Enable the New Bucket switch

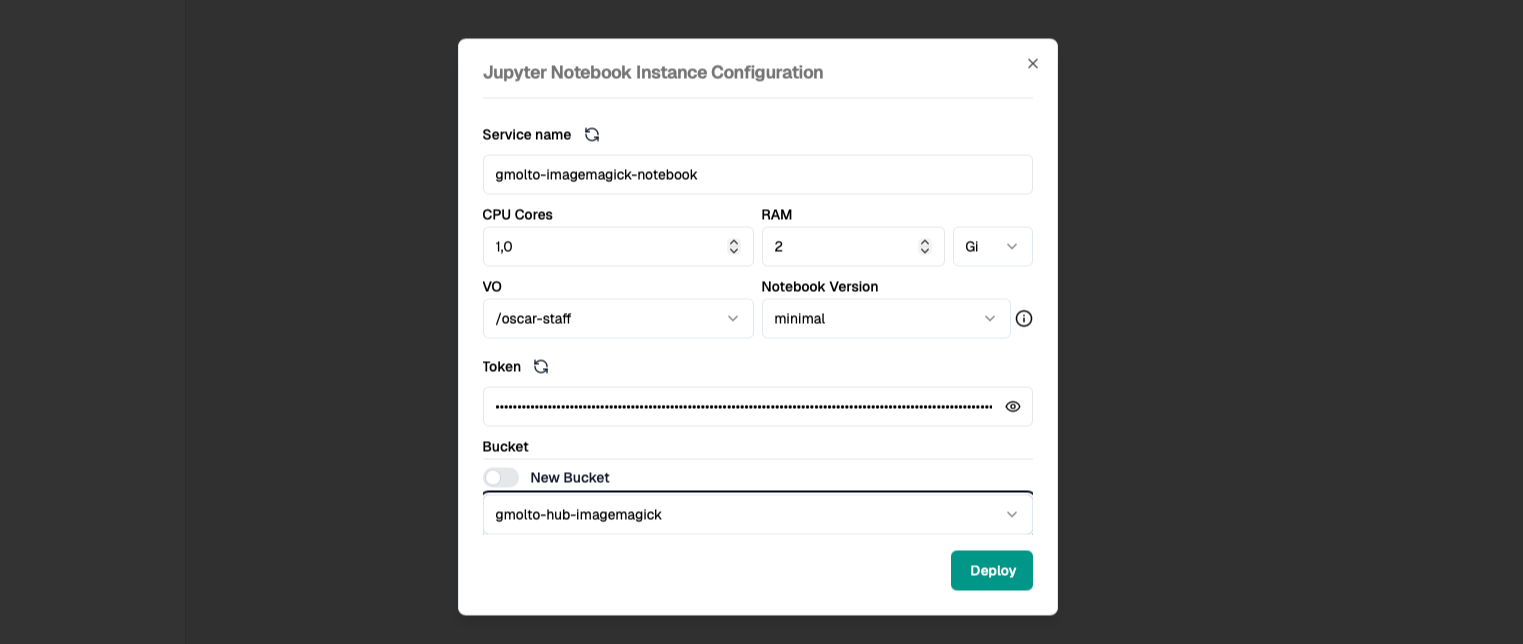(x=501, y=478)
